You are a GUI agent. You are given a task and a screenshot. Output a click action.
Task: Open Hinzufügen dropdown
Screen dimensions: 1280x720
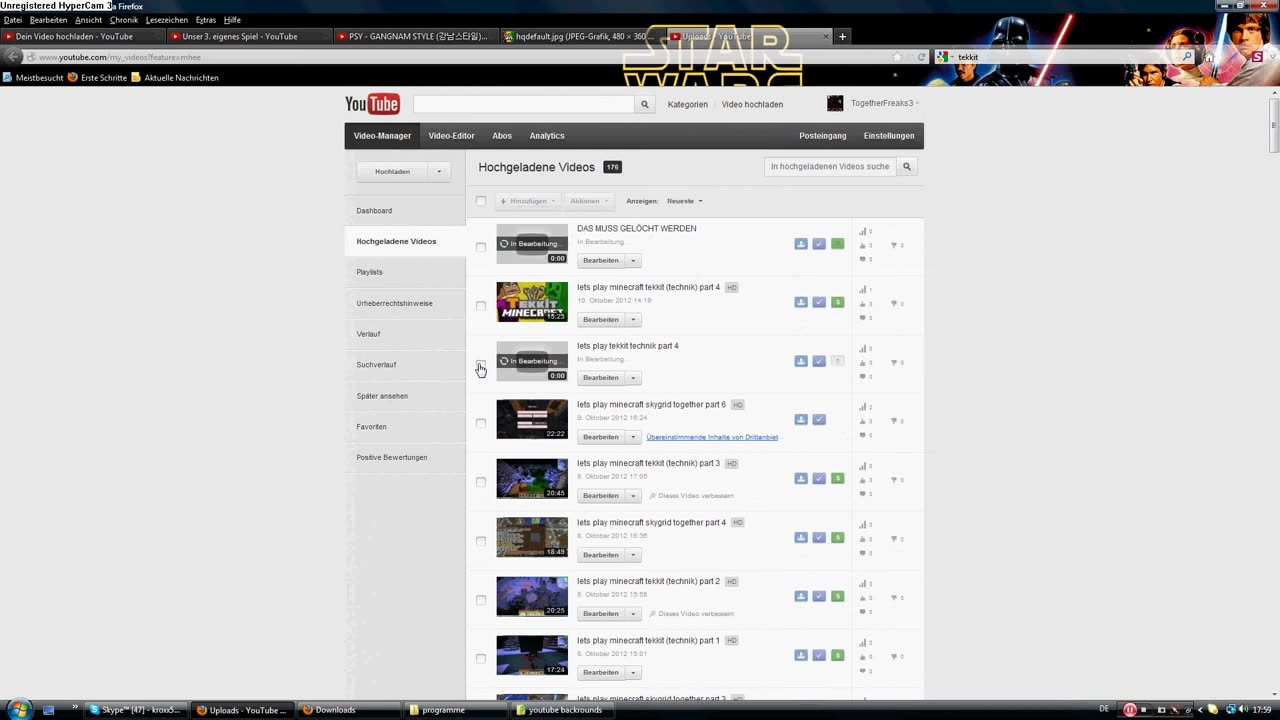(x=527, y=201)
